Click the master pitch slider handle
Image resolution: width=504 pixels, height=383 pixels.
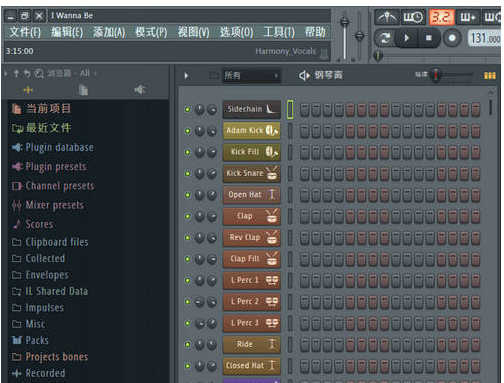[359, 36]
